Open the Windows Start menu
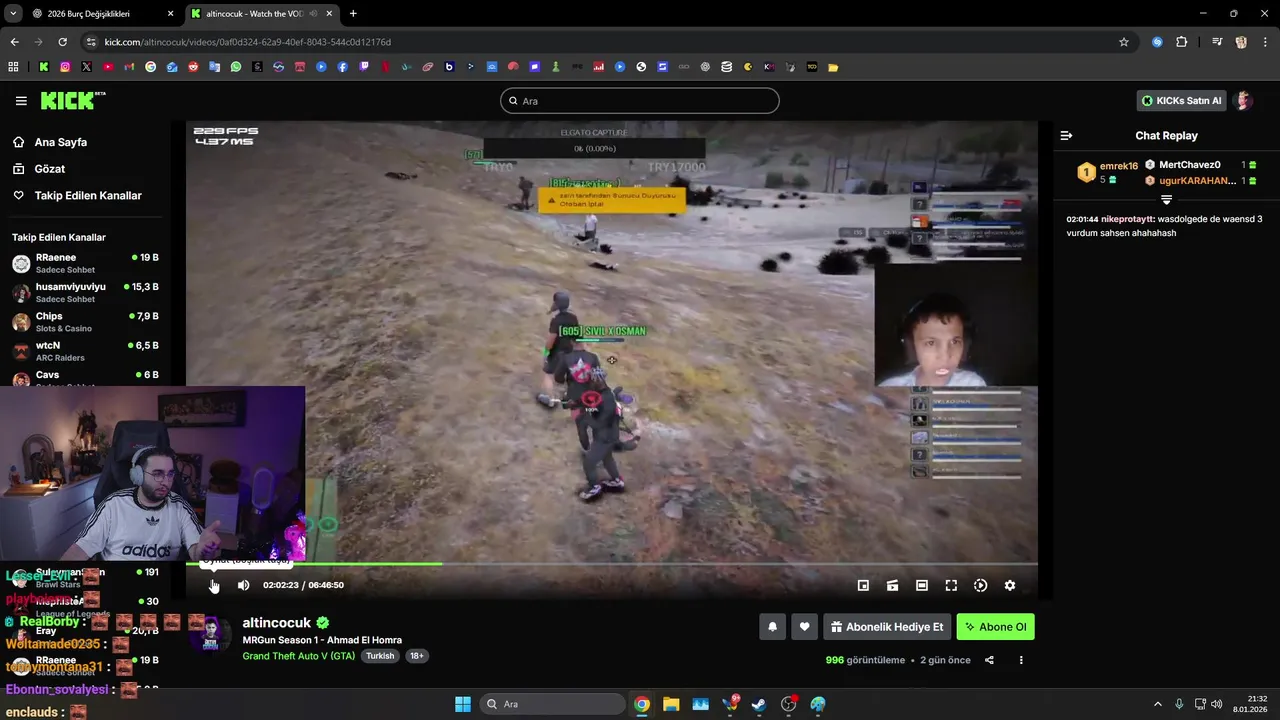The image size is (1280, 720). [463, 704]
